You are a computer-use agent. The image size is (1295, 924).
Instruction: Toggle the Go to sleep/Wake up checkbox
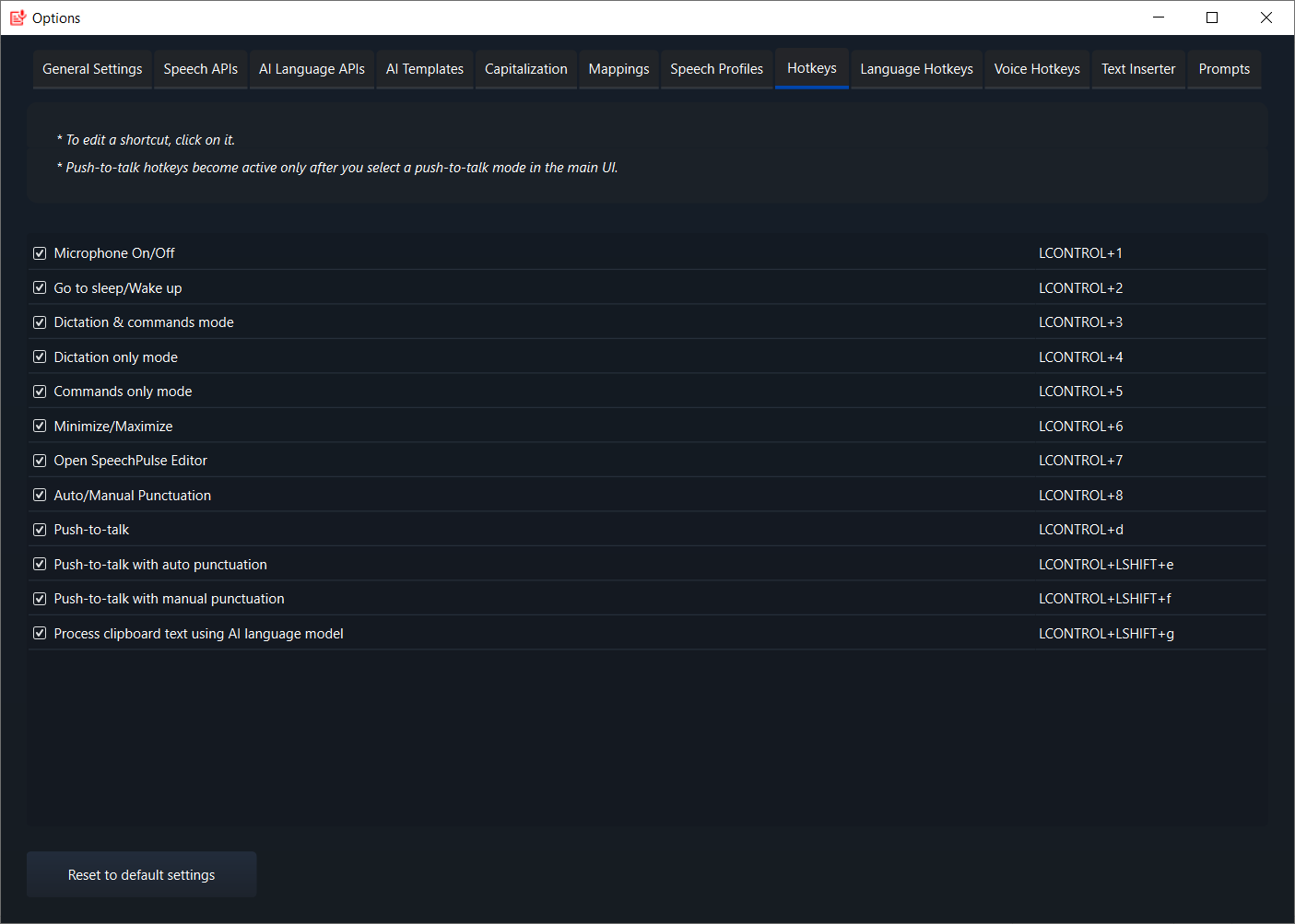(40, 287)
